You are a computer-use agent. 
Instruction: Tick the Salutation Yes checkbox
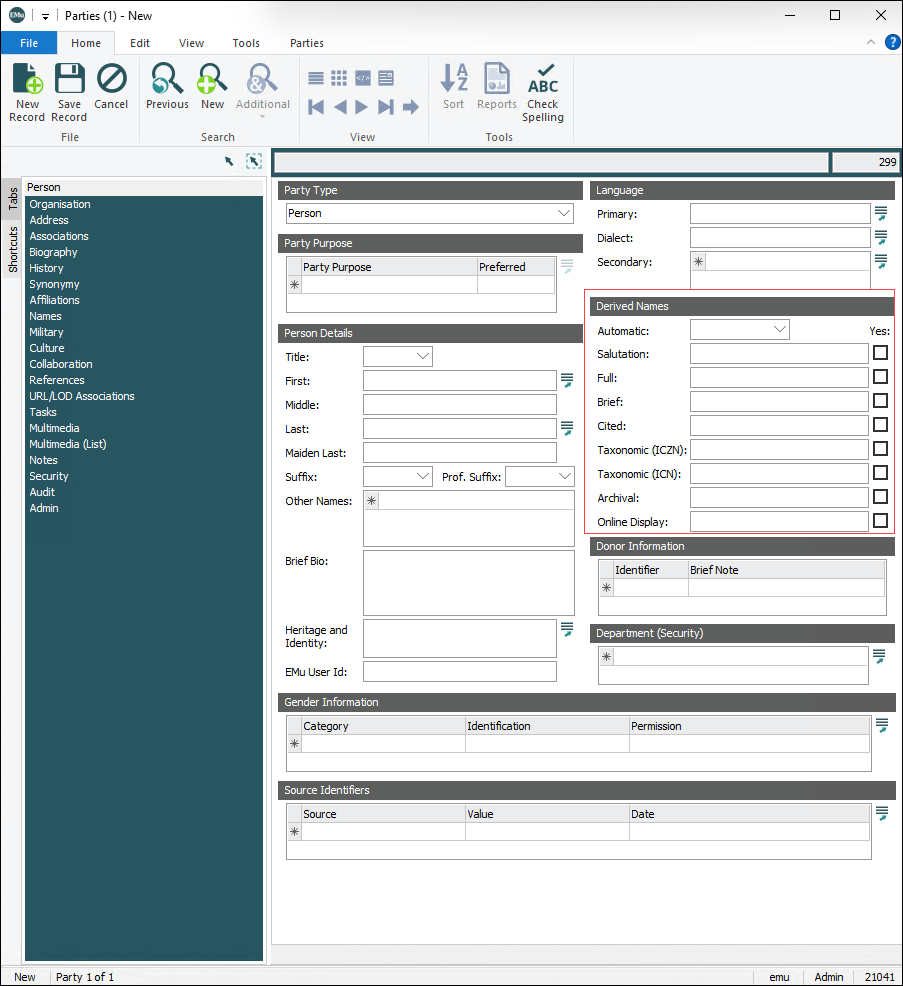(880, 353)
